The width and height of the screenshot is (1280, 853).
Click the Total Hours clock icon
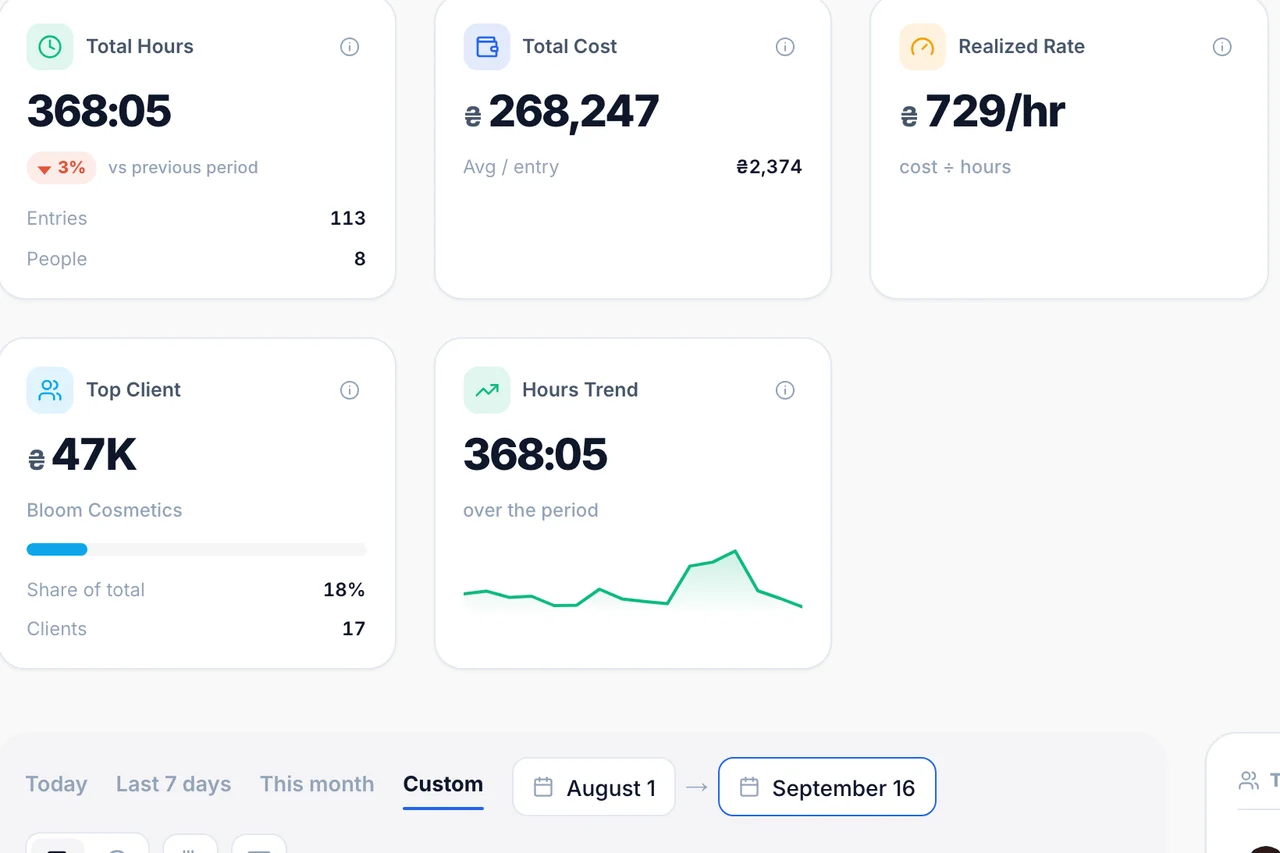tap(50, 47)
